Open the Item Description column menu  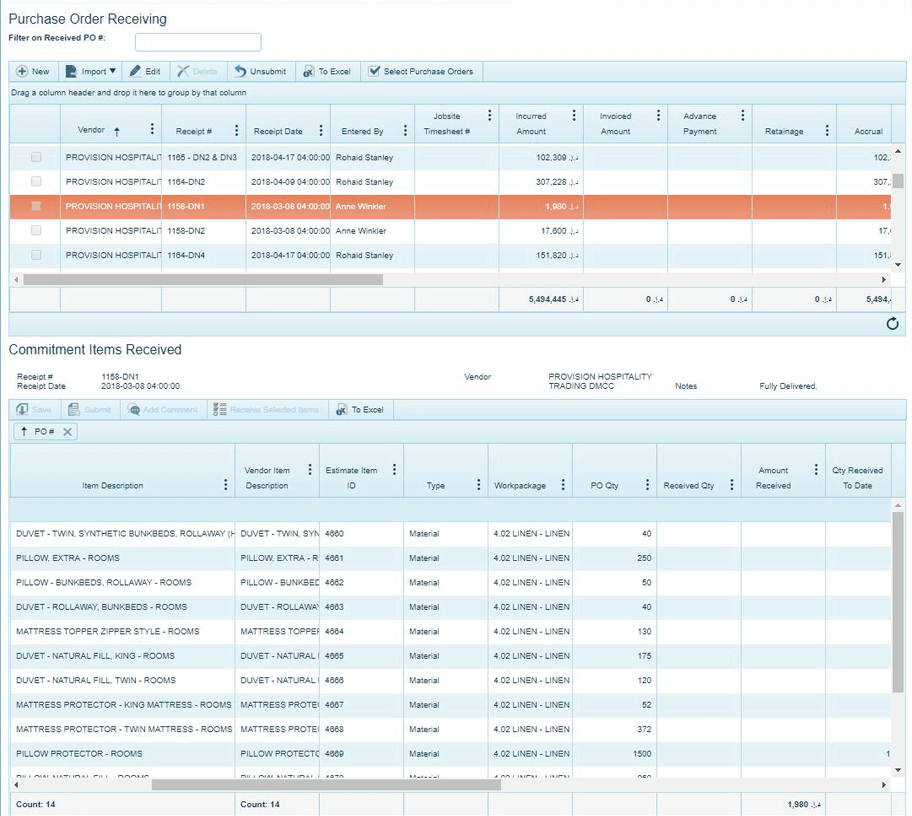pyautogui.click(x=225, y=485)
